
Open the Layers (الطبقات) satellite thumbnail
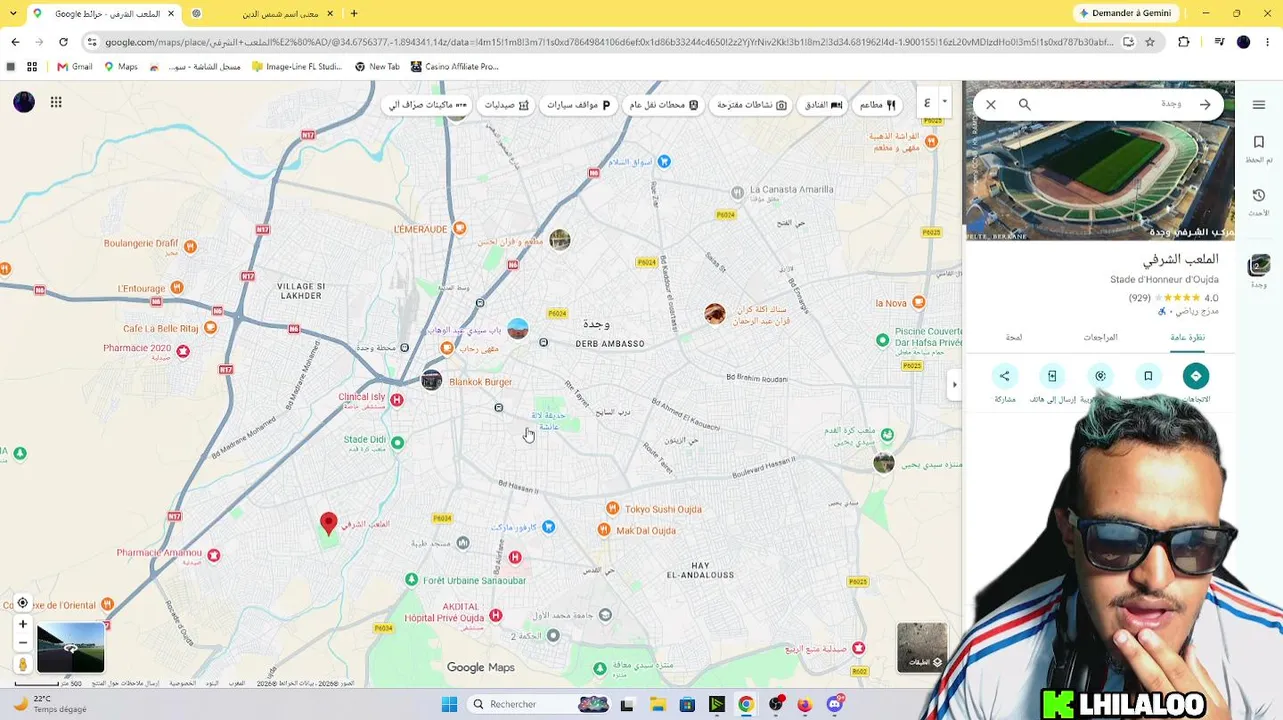[922, 648]
